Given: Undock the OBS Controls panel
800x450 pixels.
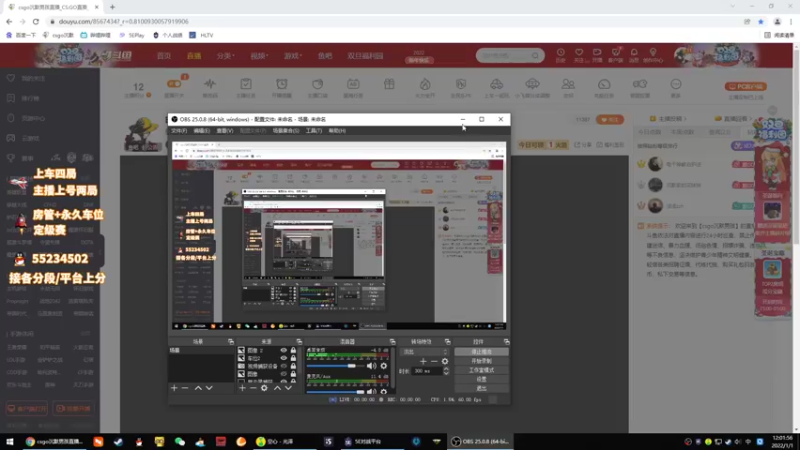Looking at the screenshot, I should tap(506, 341).
